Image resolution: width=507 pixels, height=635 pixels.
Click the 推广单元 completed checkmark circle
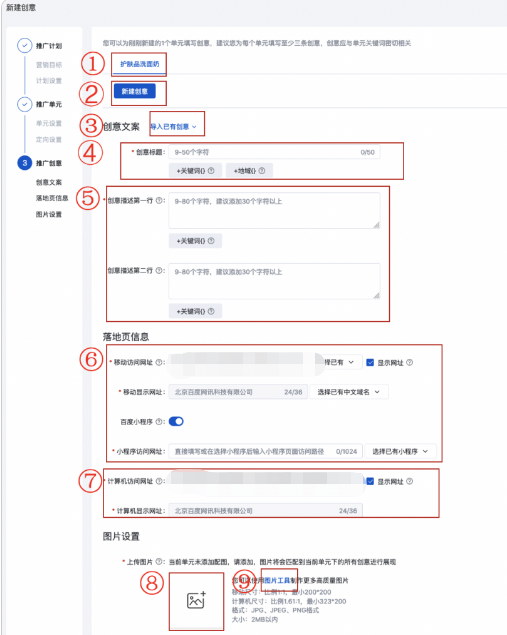point(24,104)
